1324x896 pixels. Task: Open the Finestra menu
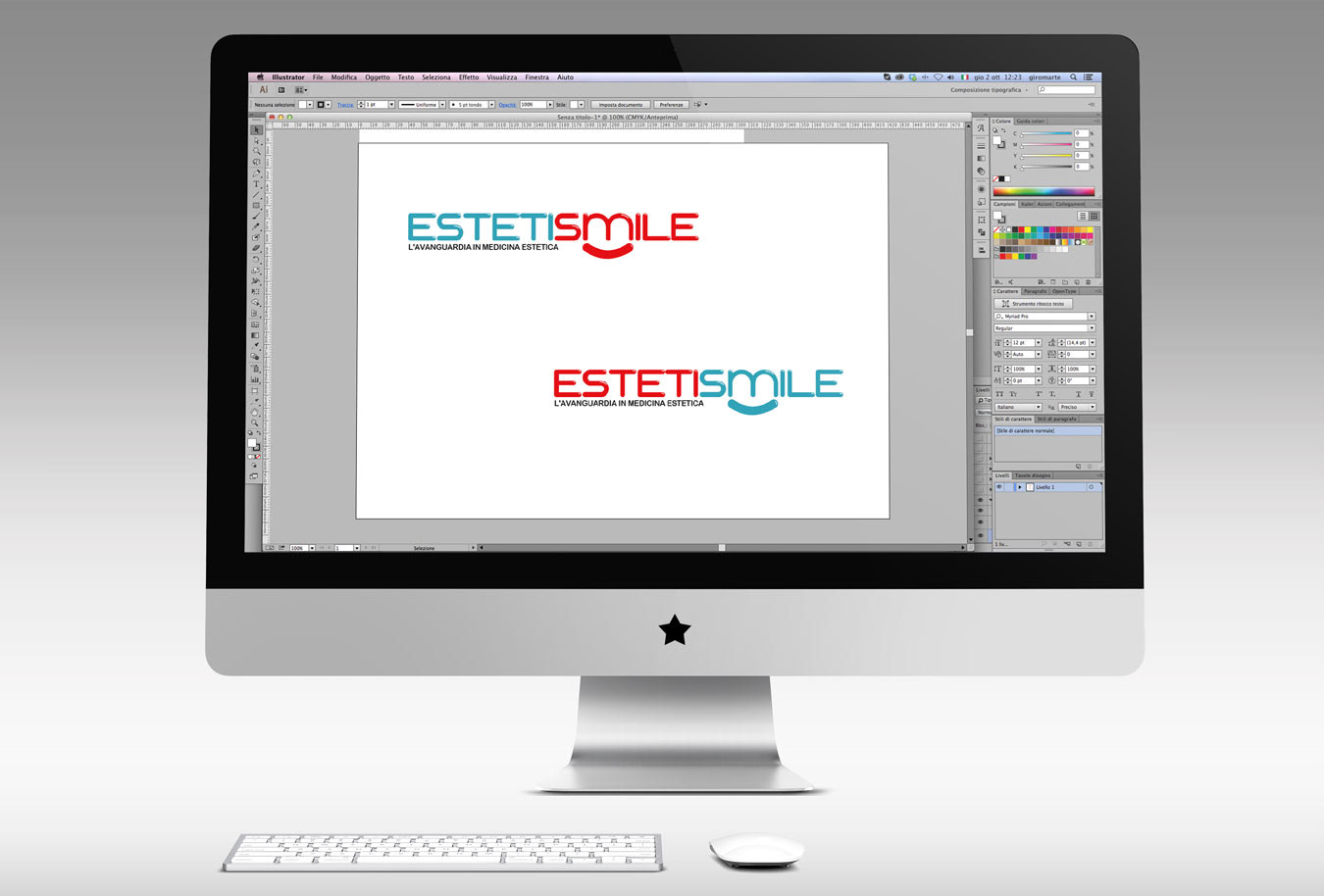point(537,77)
